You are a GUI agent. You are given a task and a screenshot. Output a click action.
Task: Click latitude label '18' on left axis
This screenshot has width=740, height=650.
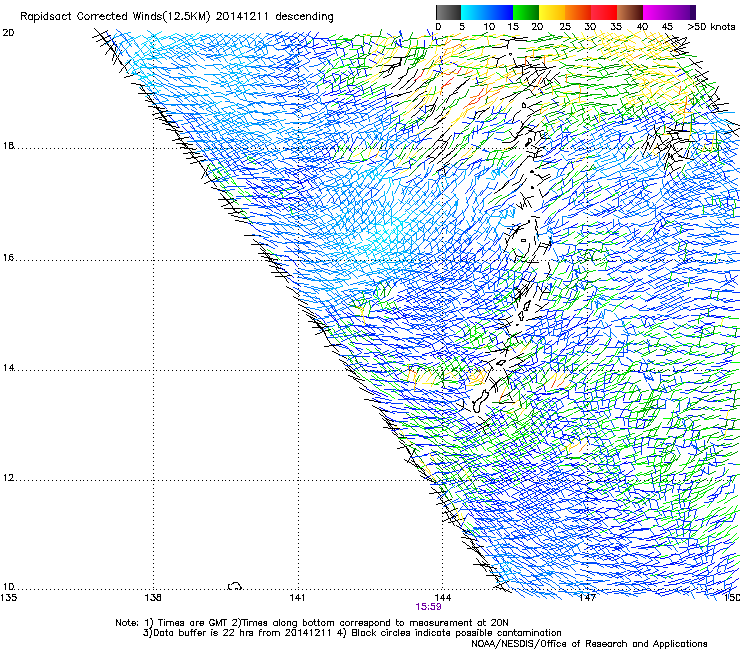tap(8, 145)
